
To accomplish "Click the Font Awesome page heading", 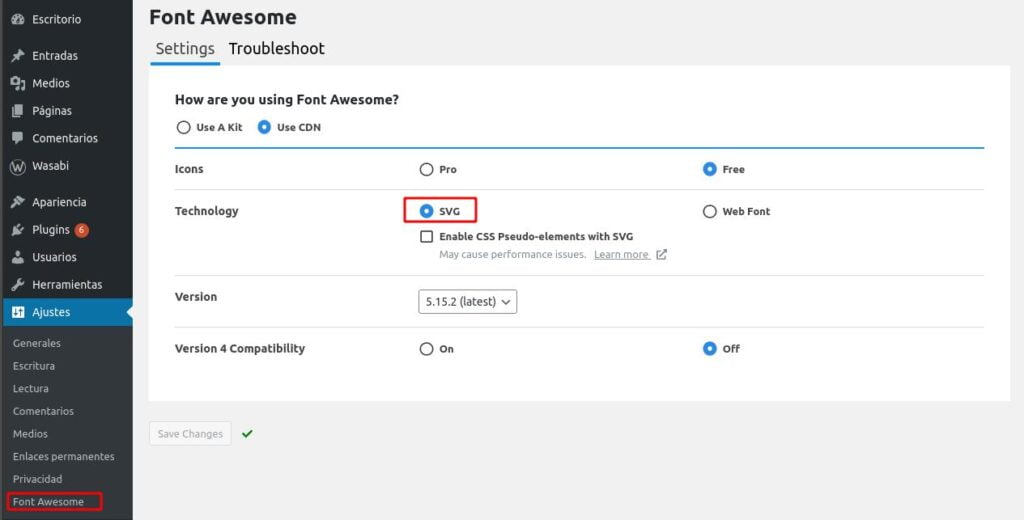I will (223, 17).
